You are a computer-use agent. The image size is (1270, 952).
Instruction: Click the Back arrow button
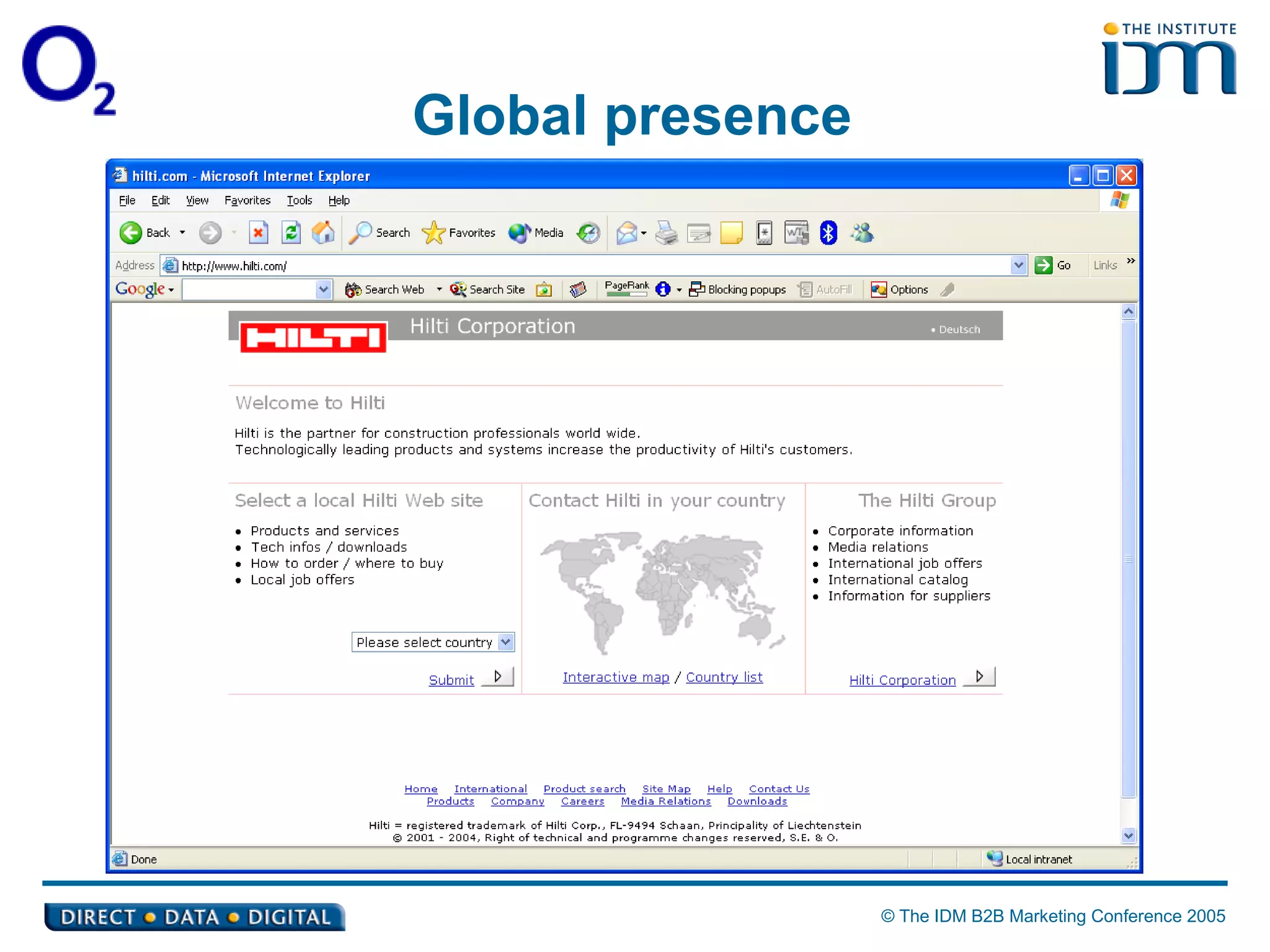click(x=144, y=233)
